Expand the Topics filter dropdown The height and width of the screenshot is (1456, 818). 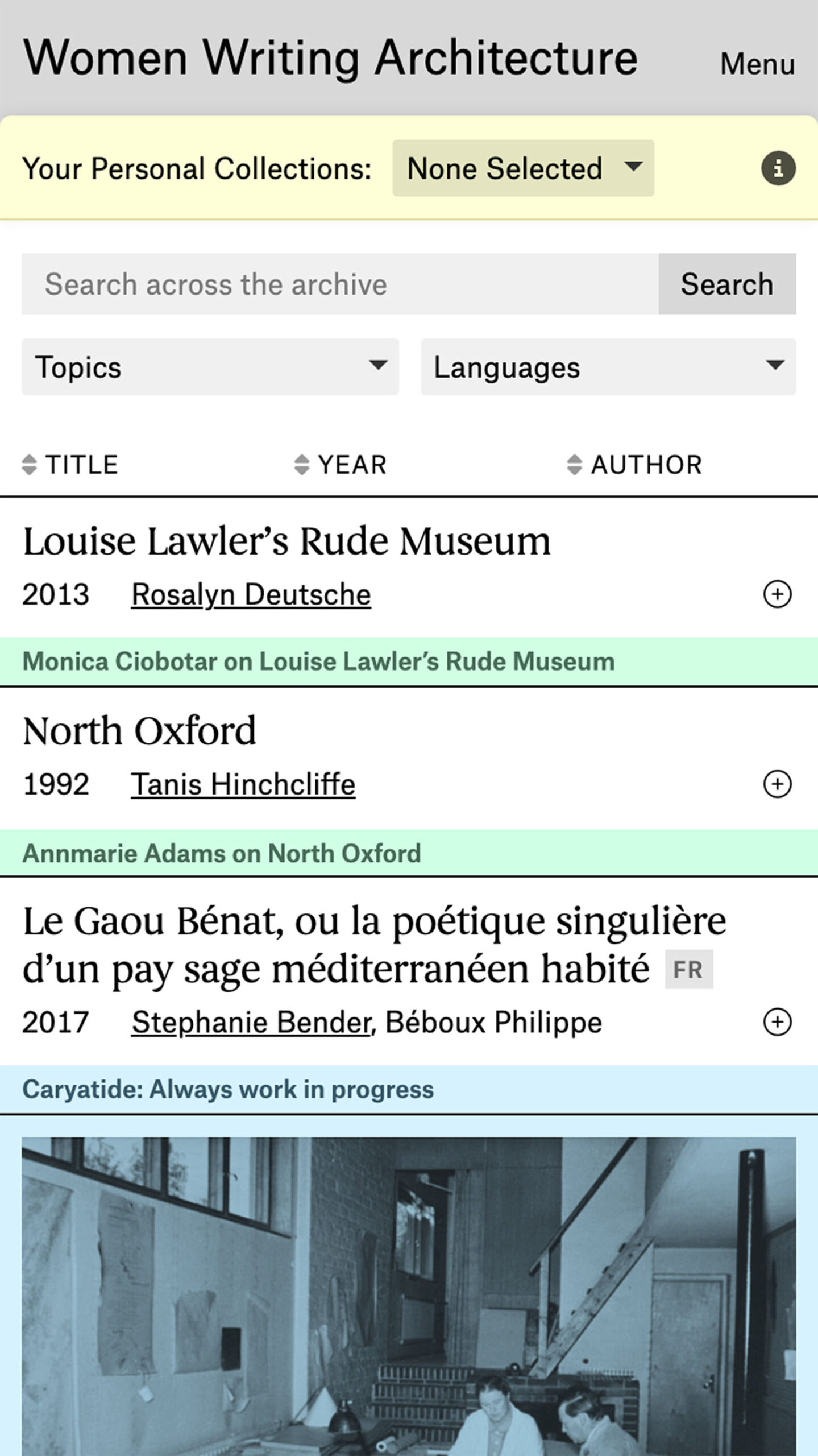tap(210, 367)
